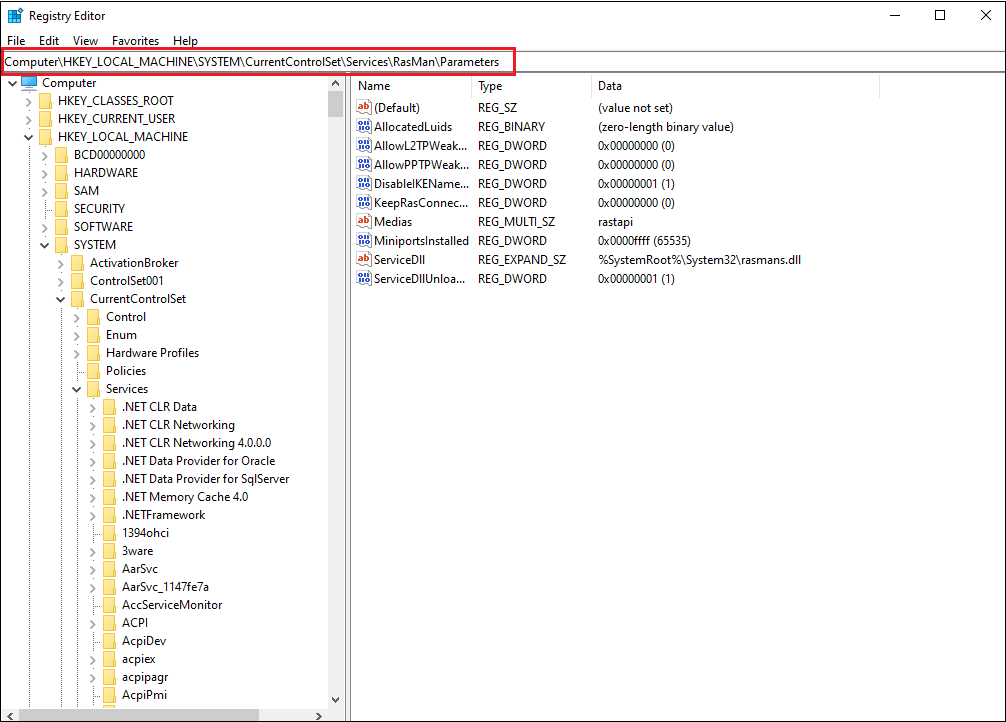
Task: Select the Control key in tree
Action: [x=126, y=316]
